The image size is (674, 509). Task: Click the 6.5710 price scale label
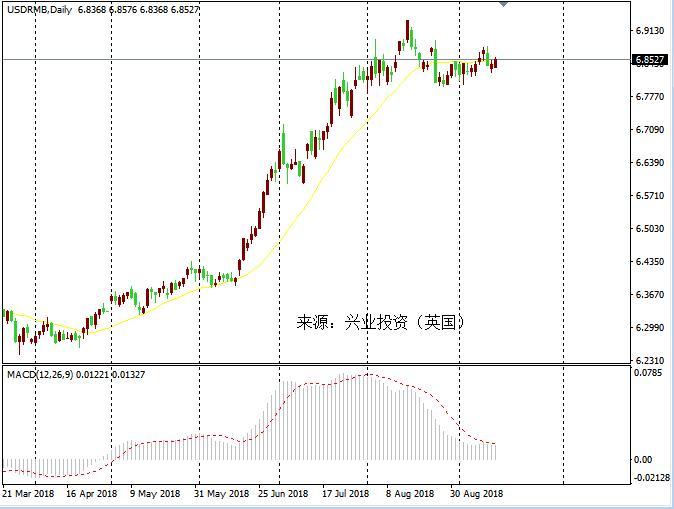[x=649, y=196]
